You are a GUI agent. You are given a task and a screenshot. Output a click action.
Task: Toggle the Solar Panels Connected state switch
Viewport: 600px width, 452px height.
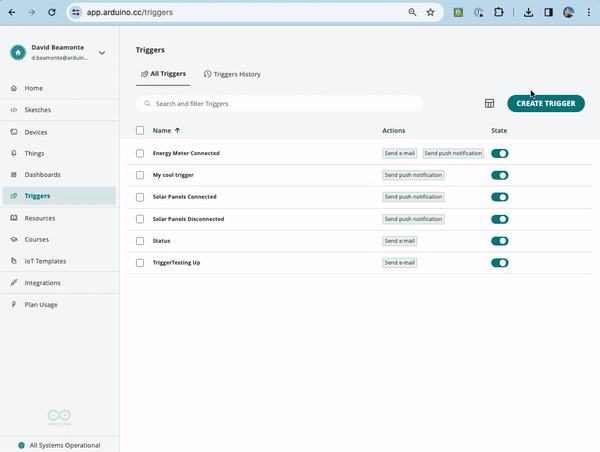tap(500, 197)
